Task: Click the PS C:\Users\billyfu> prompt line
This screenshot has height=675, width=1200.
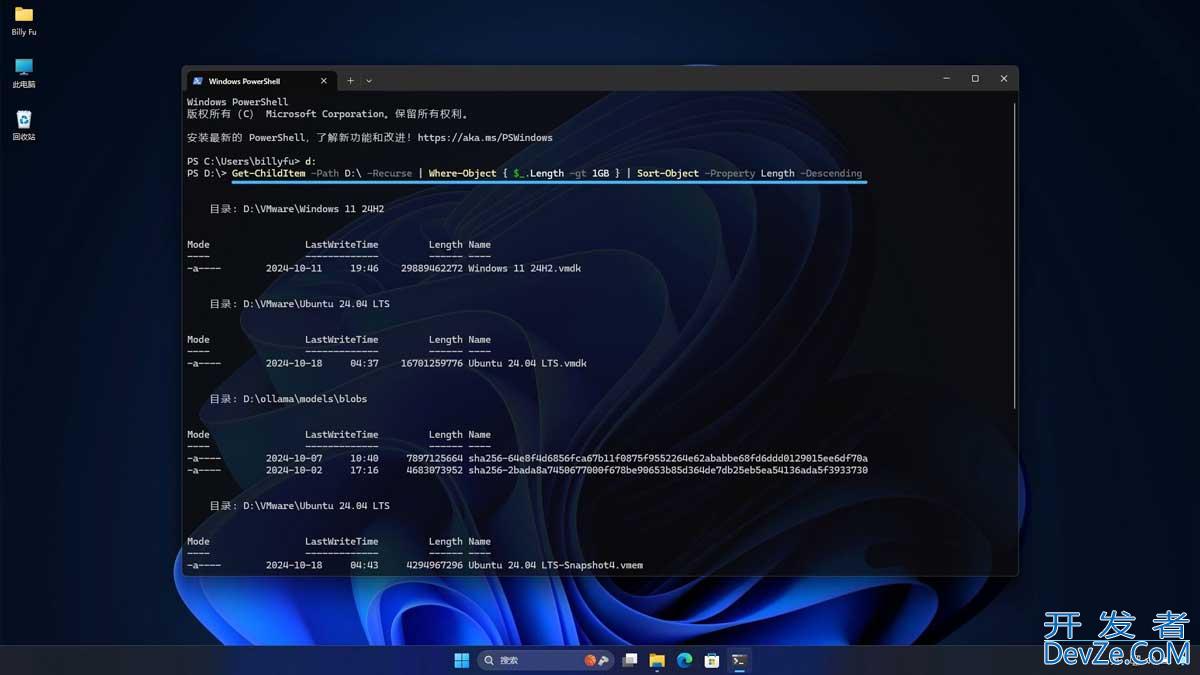Action: click(x=251, y=162)
